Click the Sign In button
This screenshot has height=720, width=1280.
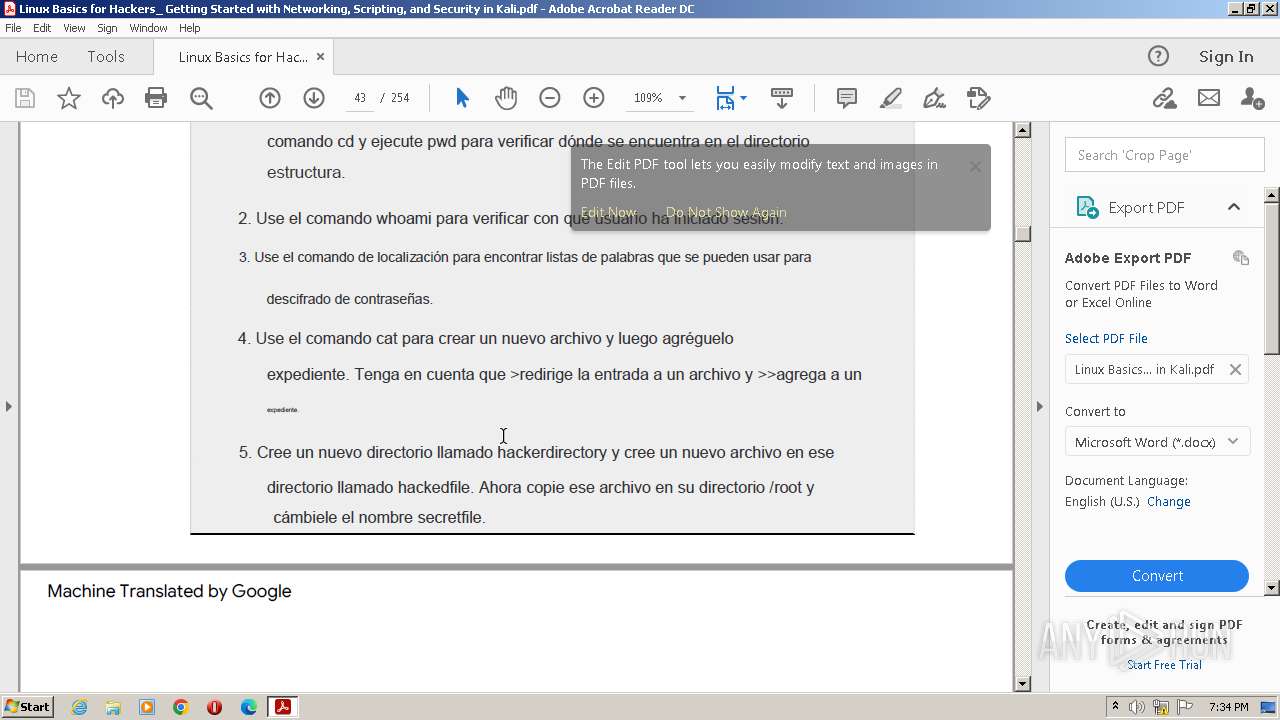[1226, 57]
